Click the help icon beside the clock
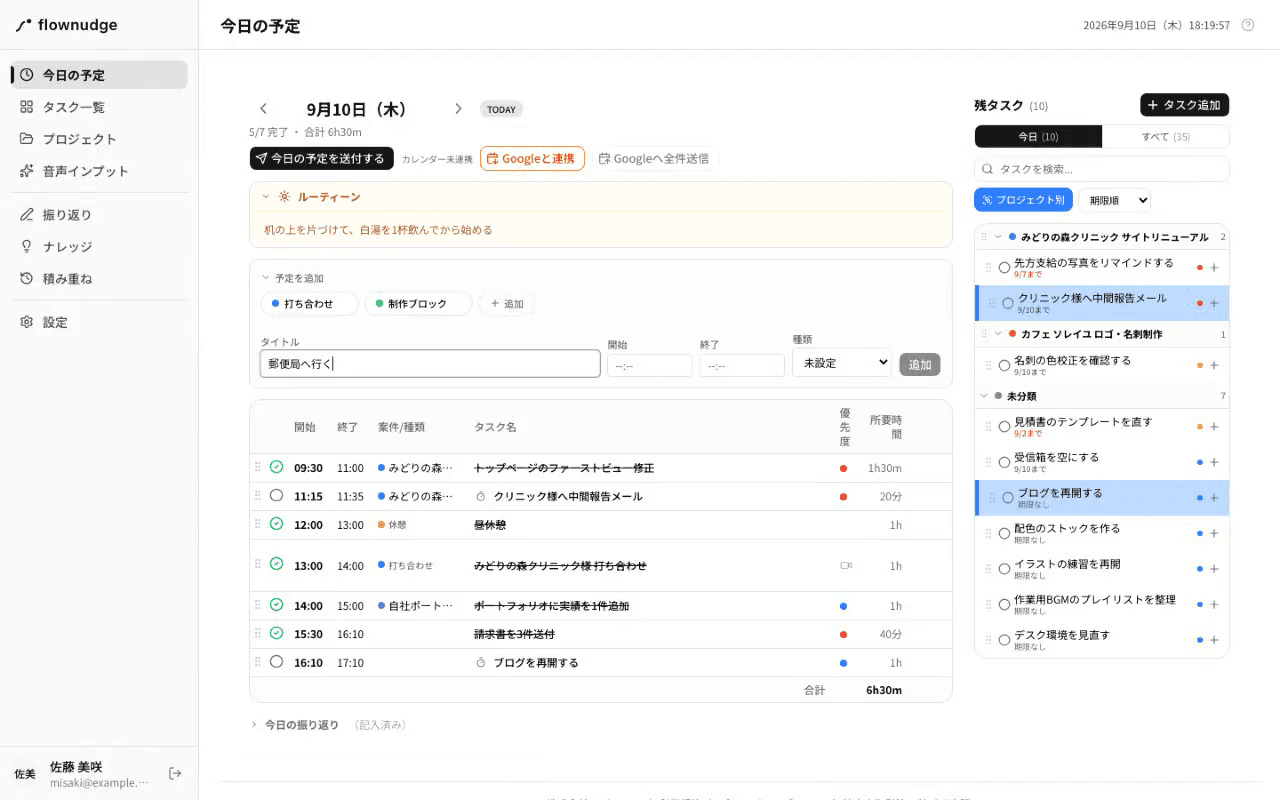This screenshot has height=800, width=1280. [x=1247, y=25]
